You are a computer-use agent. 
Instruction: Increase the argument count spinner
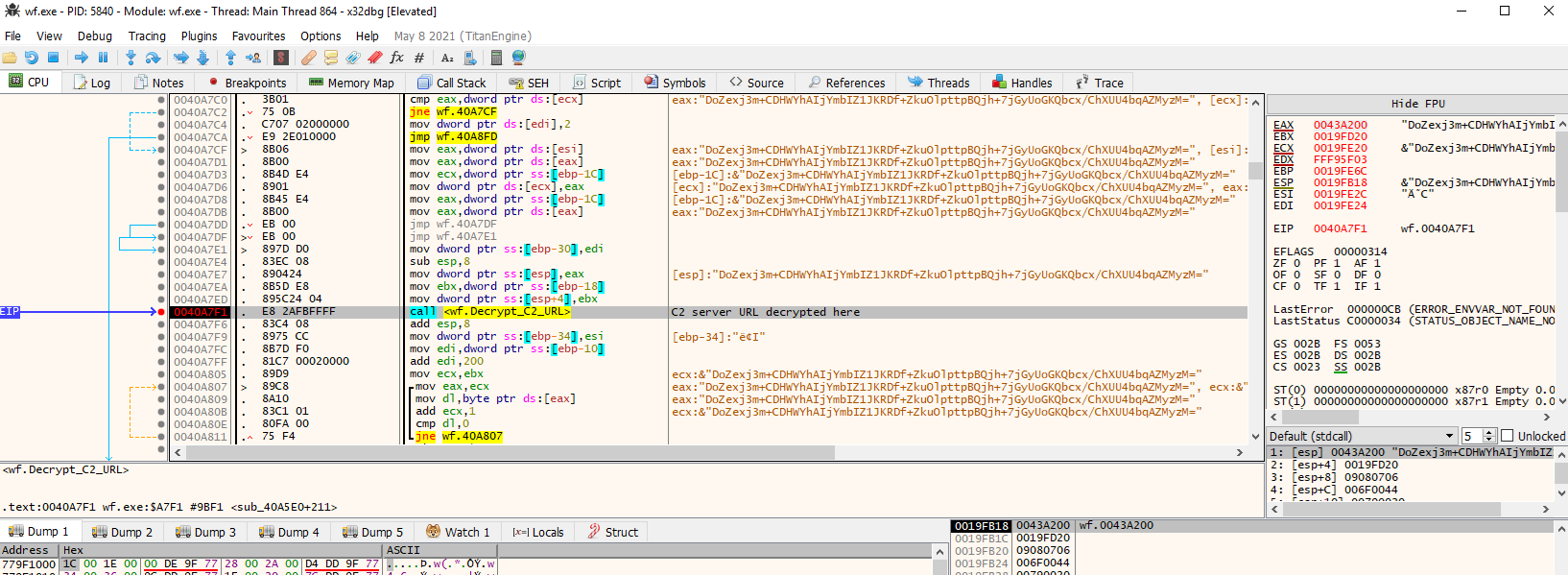(x=1489, y=433)
